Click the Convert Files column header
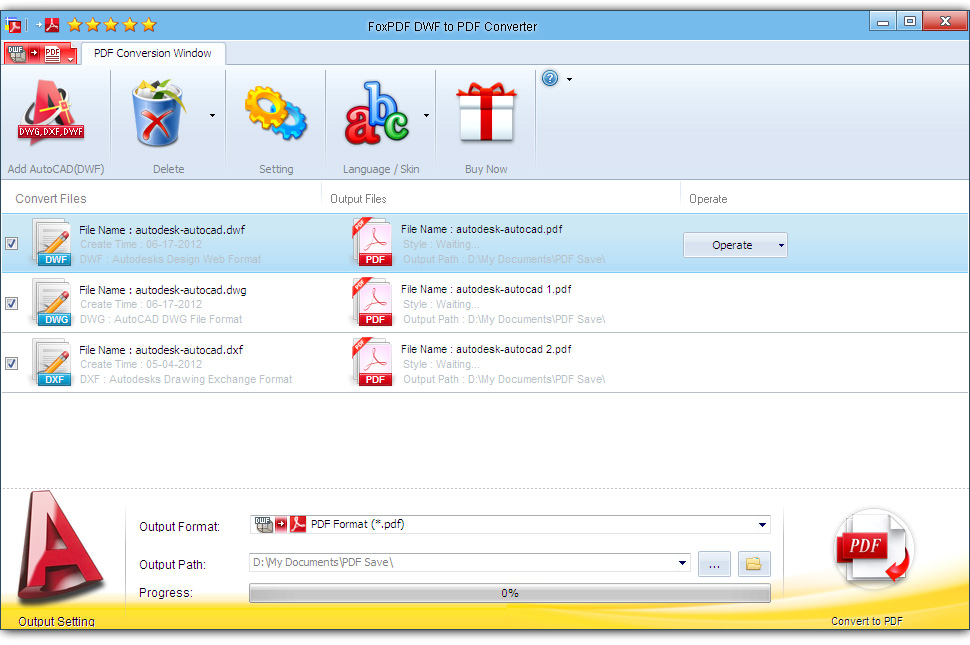The width and height of the screenshot is (970, 645). [x=51, y=199]
